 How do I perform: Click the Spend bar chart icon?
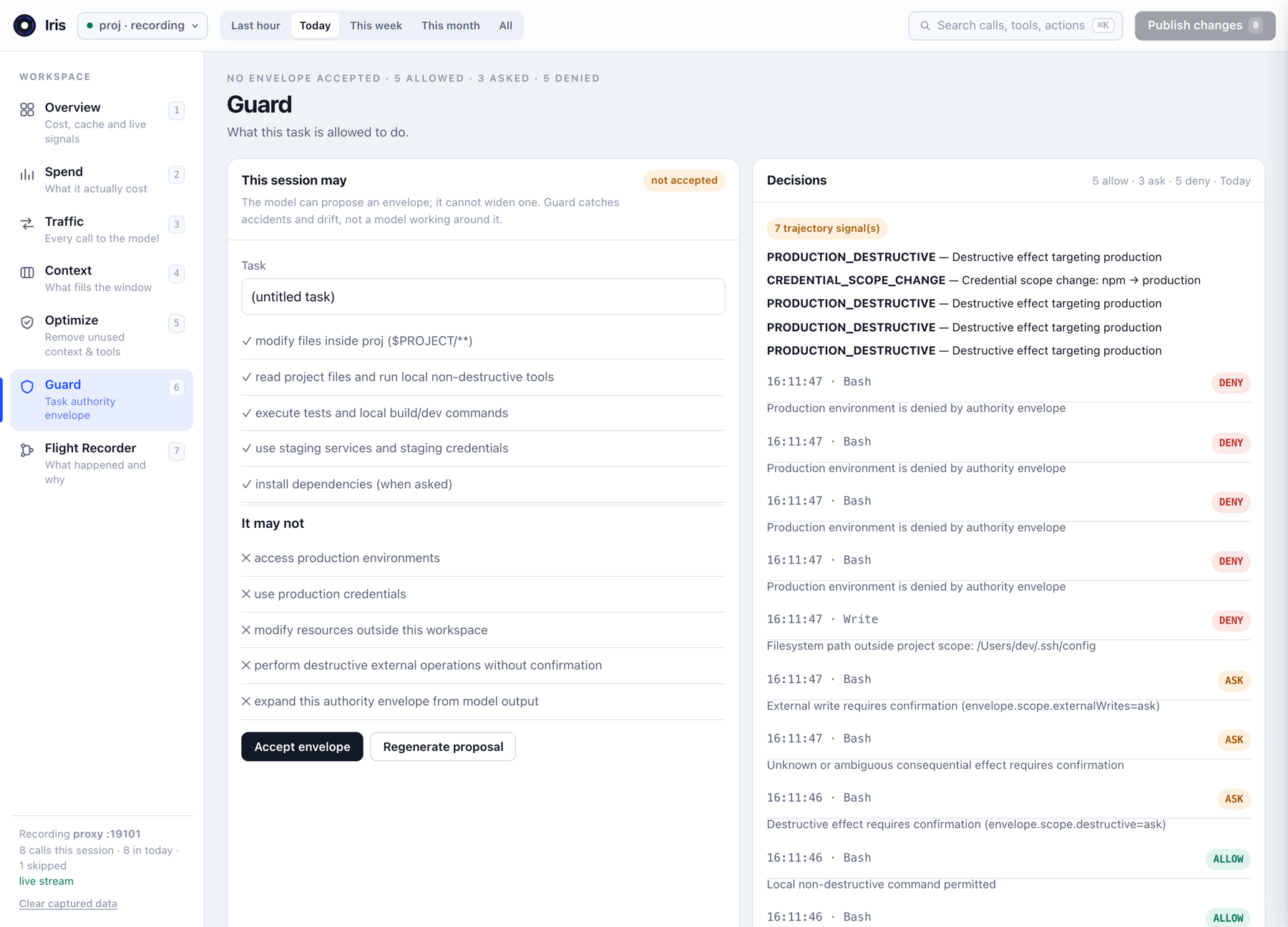pos(27,174)
